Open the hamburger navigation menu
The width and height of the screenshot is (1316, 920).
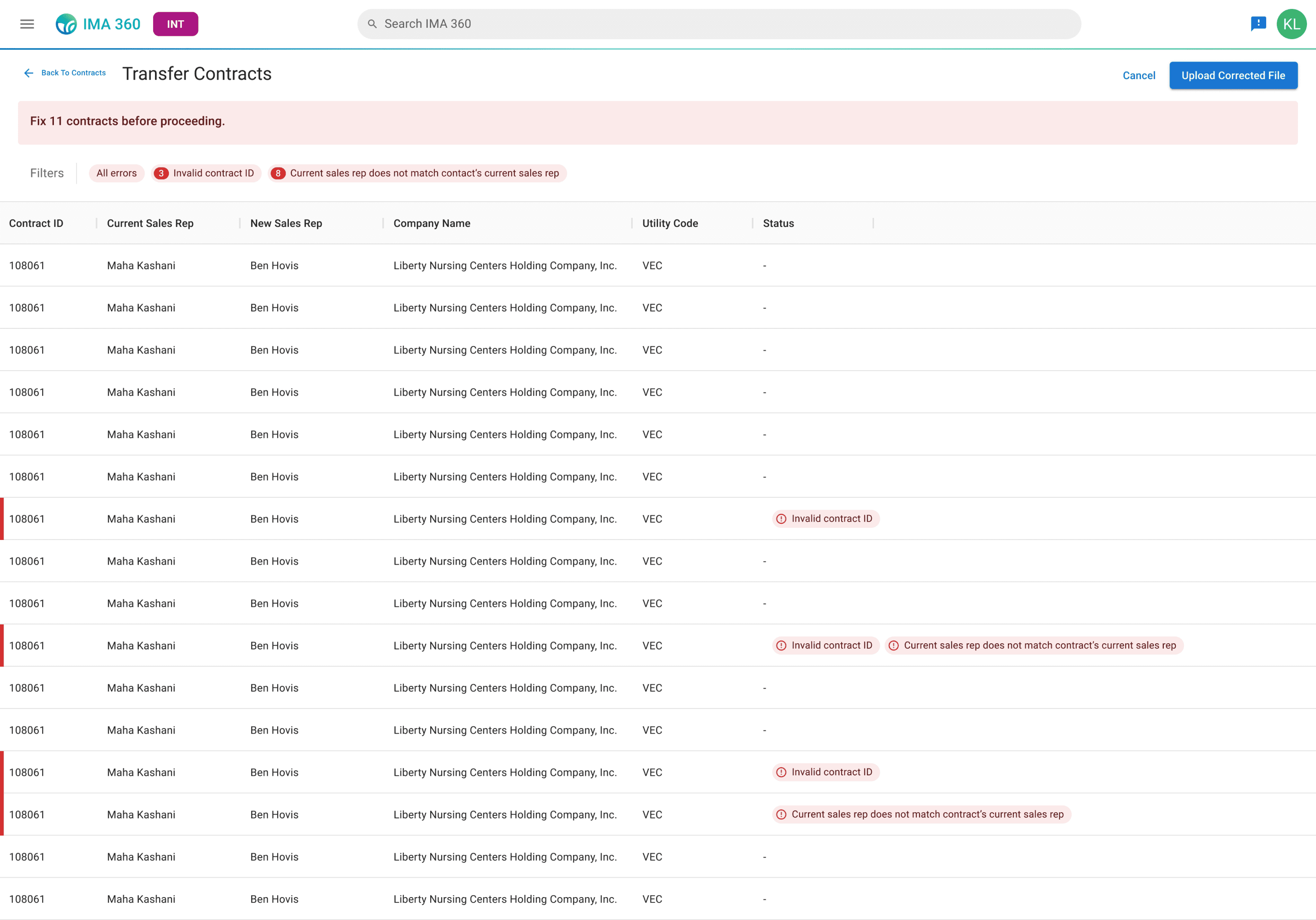(27, 24)
